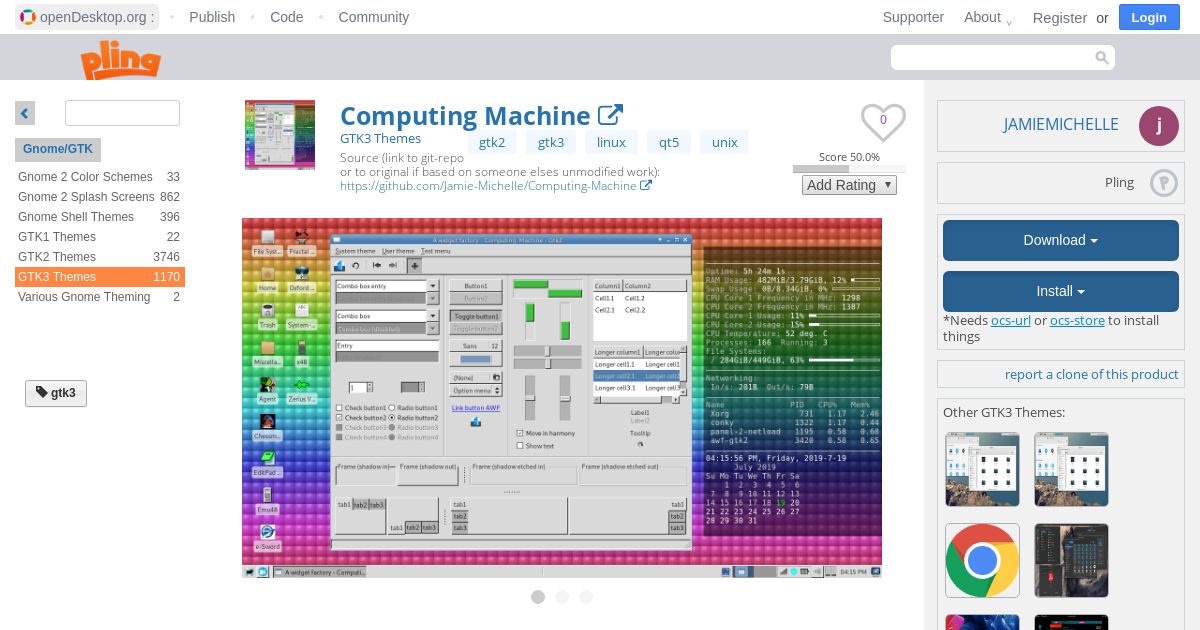Image resolution: width=1200 pixels, height=630 pixels.
Task: Open the ocs-store link
Action: 1077,321
